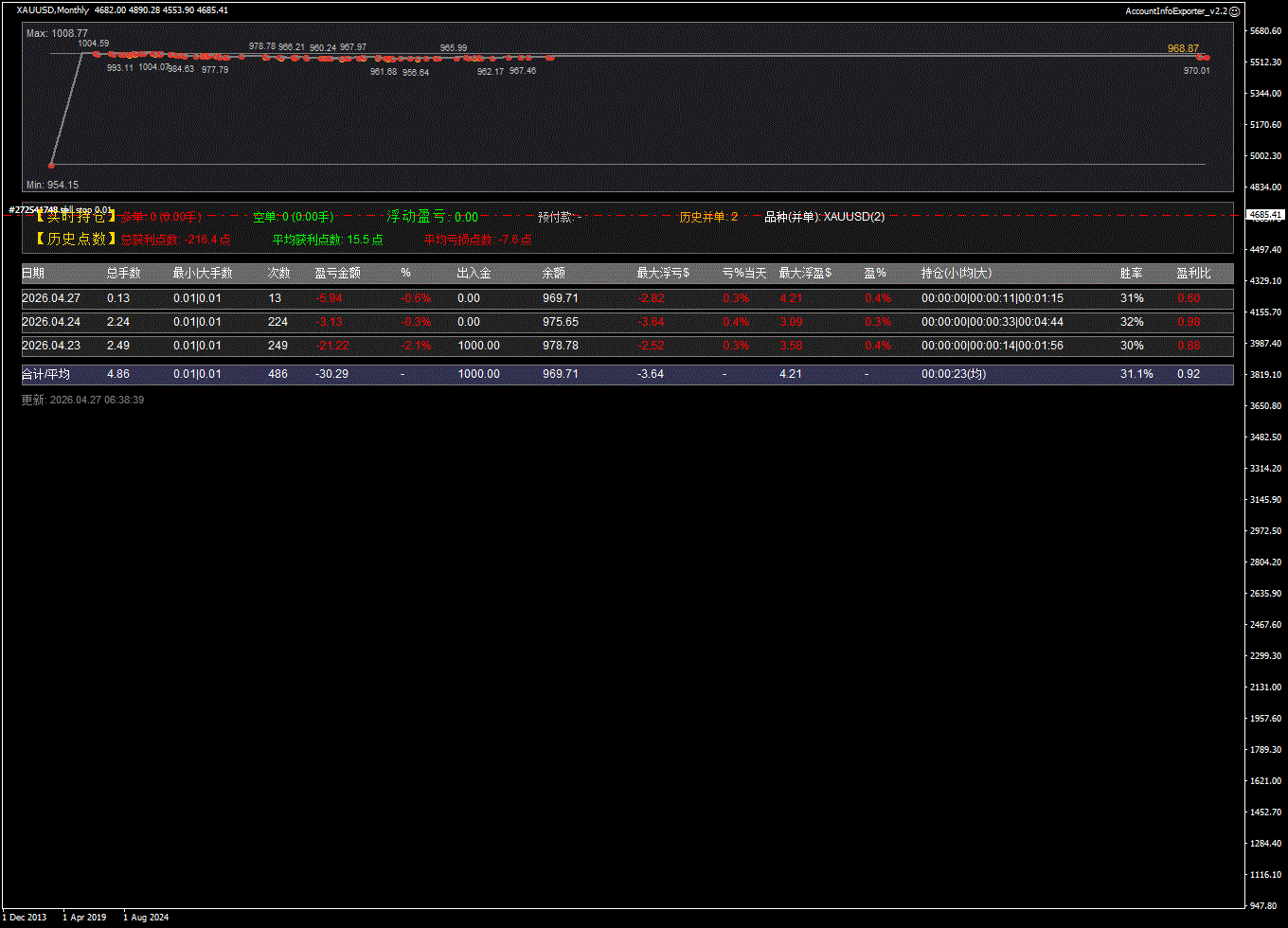Click the 品种(并单): XAUUSD(2) label
1288x928 pixels.
pyautogui.click(x=824, y=217)
